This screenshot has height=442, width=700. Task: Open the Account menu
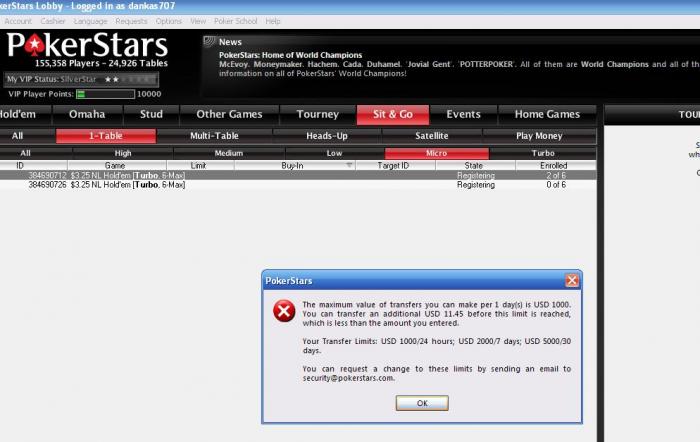(18, 21)
